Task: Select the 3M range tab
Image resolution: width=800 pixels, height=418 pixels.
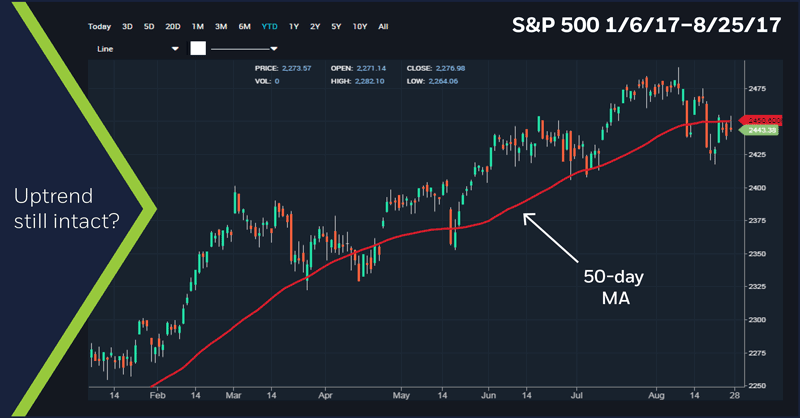Action: click(222, 26)
